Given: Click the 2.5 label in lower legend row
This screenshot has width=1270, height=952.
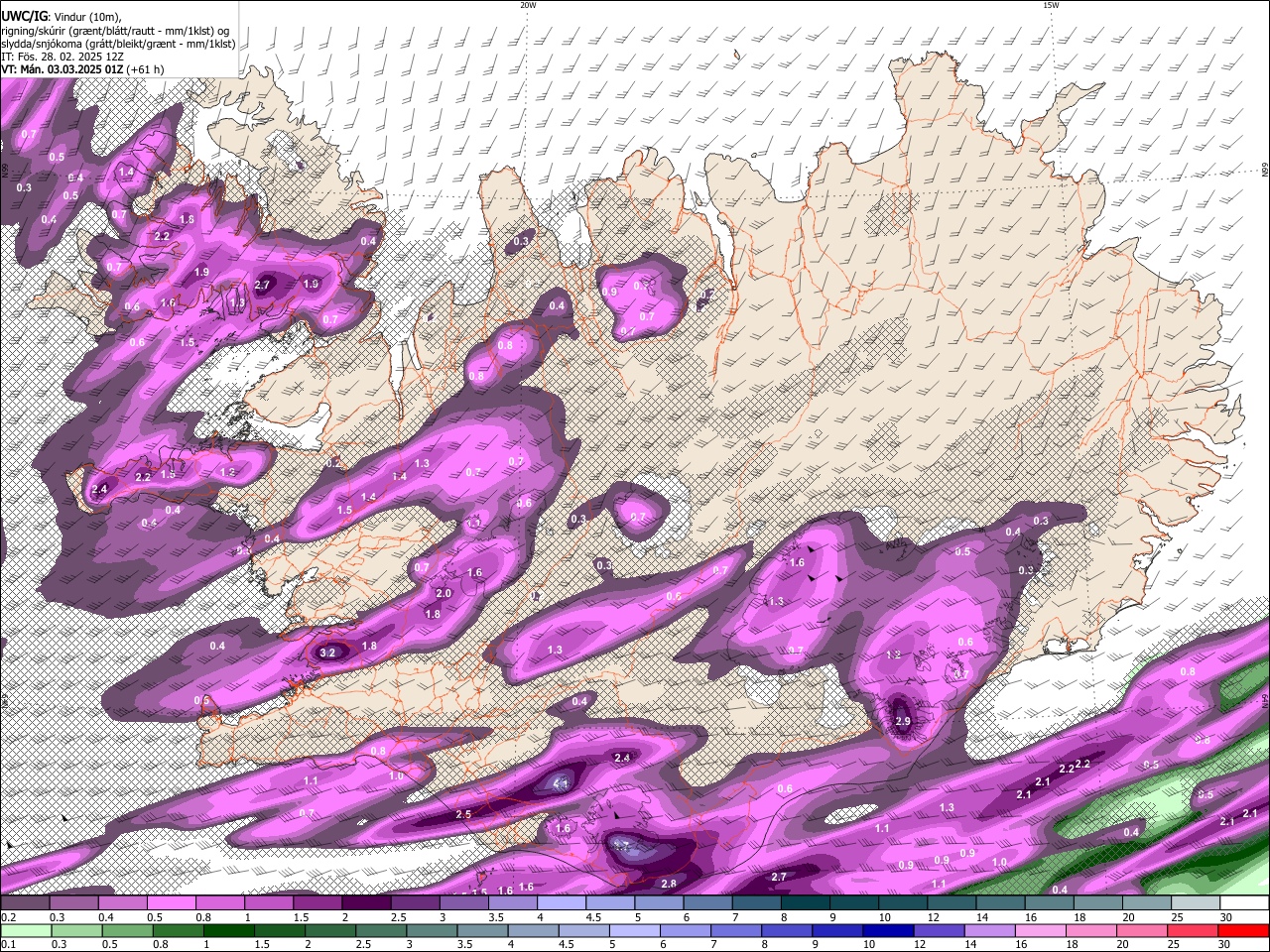Looking at the screenshot, I should (x=363, y=944).
